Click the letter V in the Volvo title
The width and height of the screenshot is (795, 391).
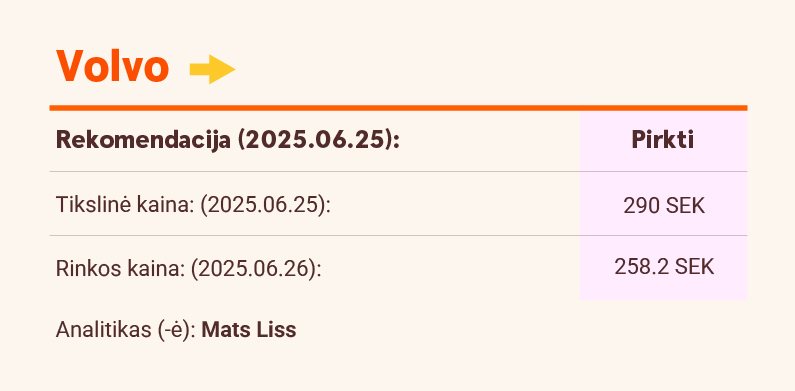click(69, 66)
